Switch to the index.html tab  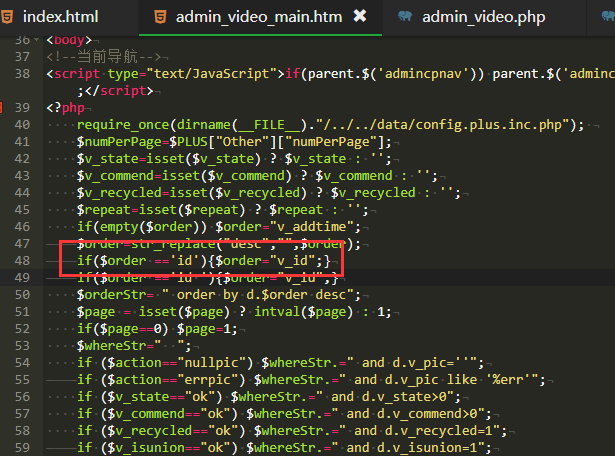[62, 17]
